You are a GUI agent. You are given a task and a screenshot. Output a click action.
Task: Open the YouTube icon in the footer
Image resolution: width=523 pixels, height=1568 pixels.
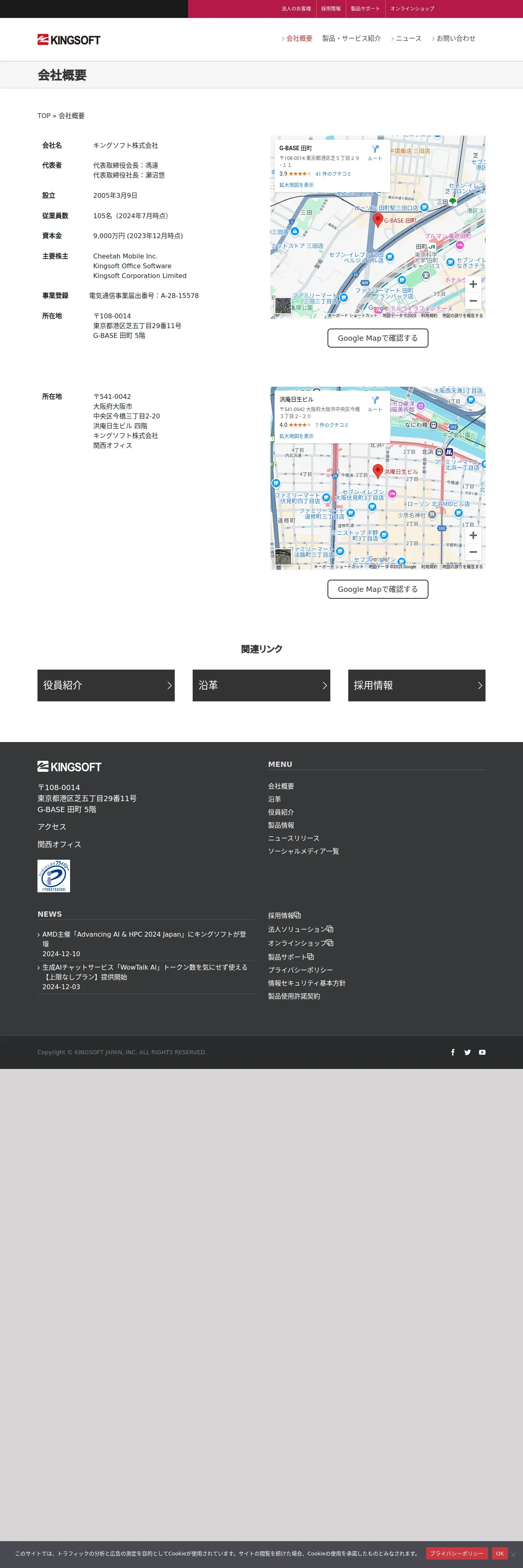click(x=481, y=1052)
